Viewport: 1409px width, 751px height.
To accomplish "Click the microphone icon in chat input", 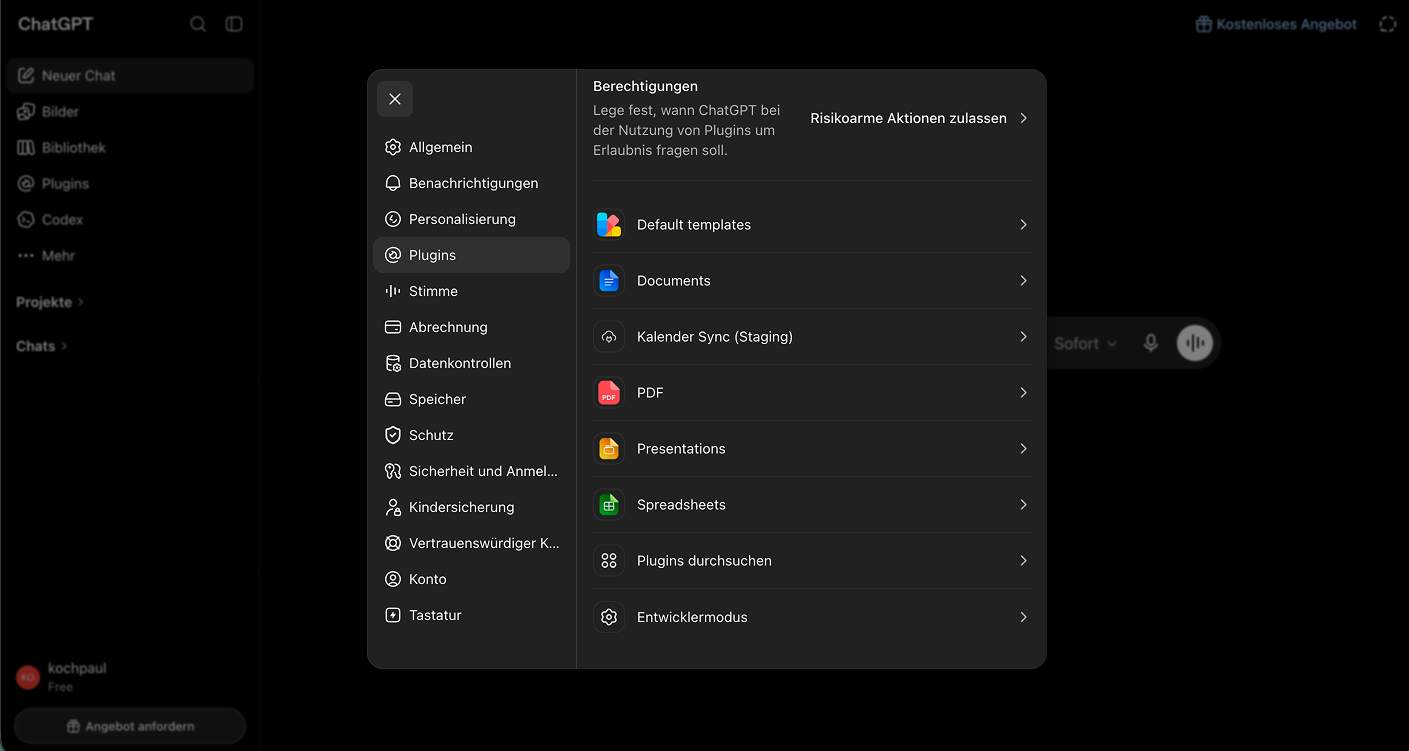I will 1151,343.
